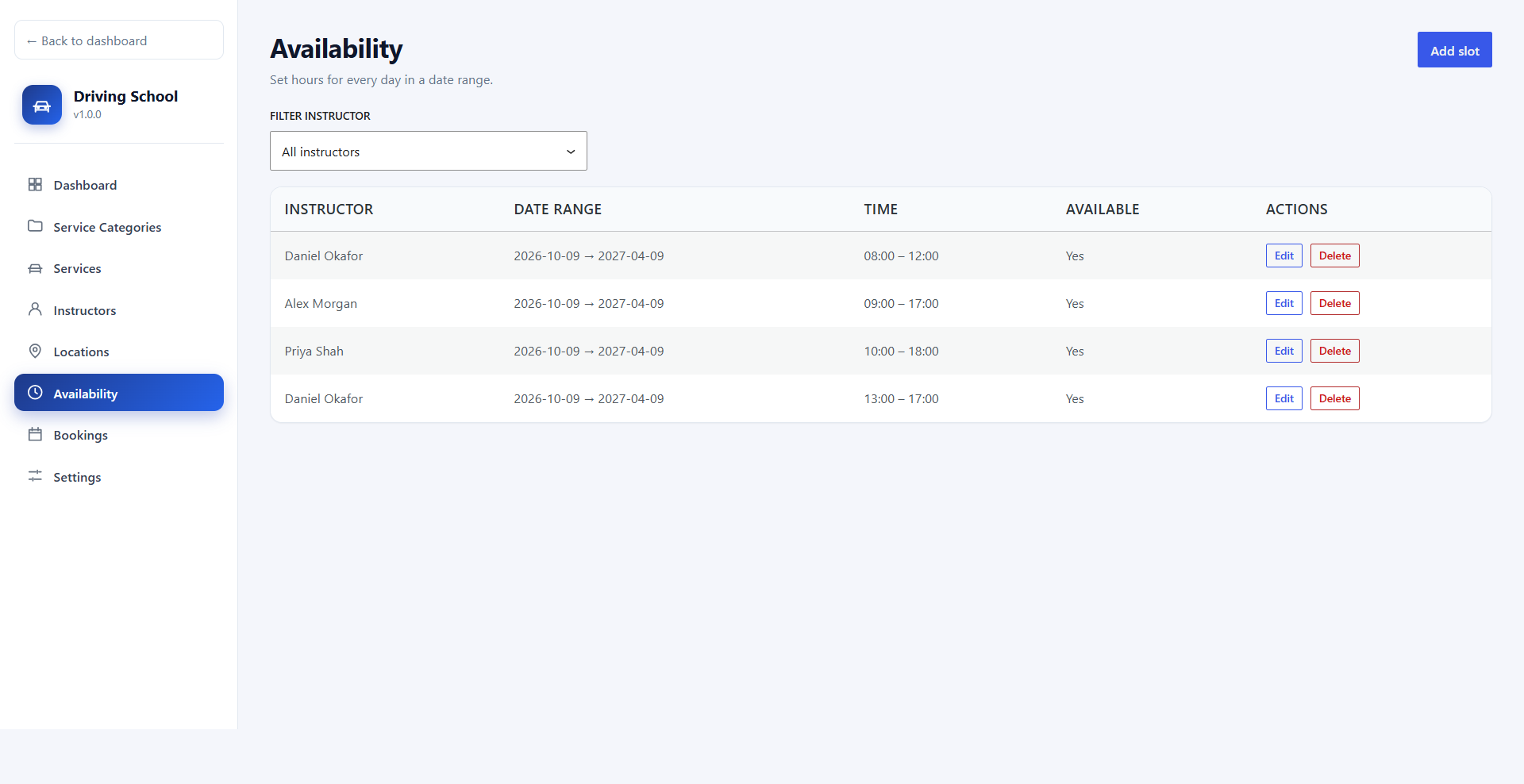This screenshot has width=1524, height=784.
Task: Edit Daniel Okafor's 13:00 – 17:00 slot
Action: click(x=1284, y=398)
